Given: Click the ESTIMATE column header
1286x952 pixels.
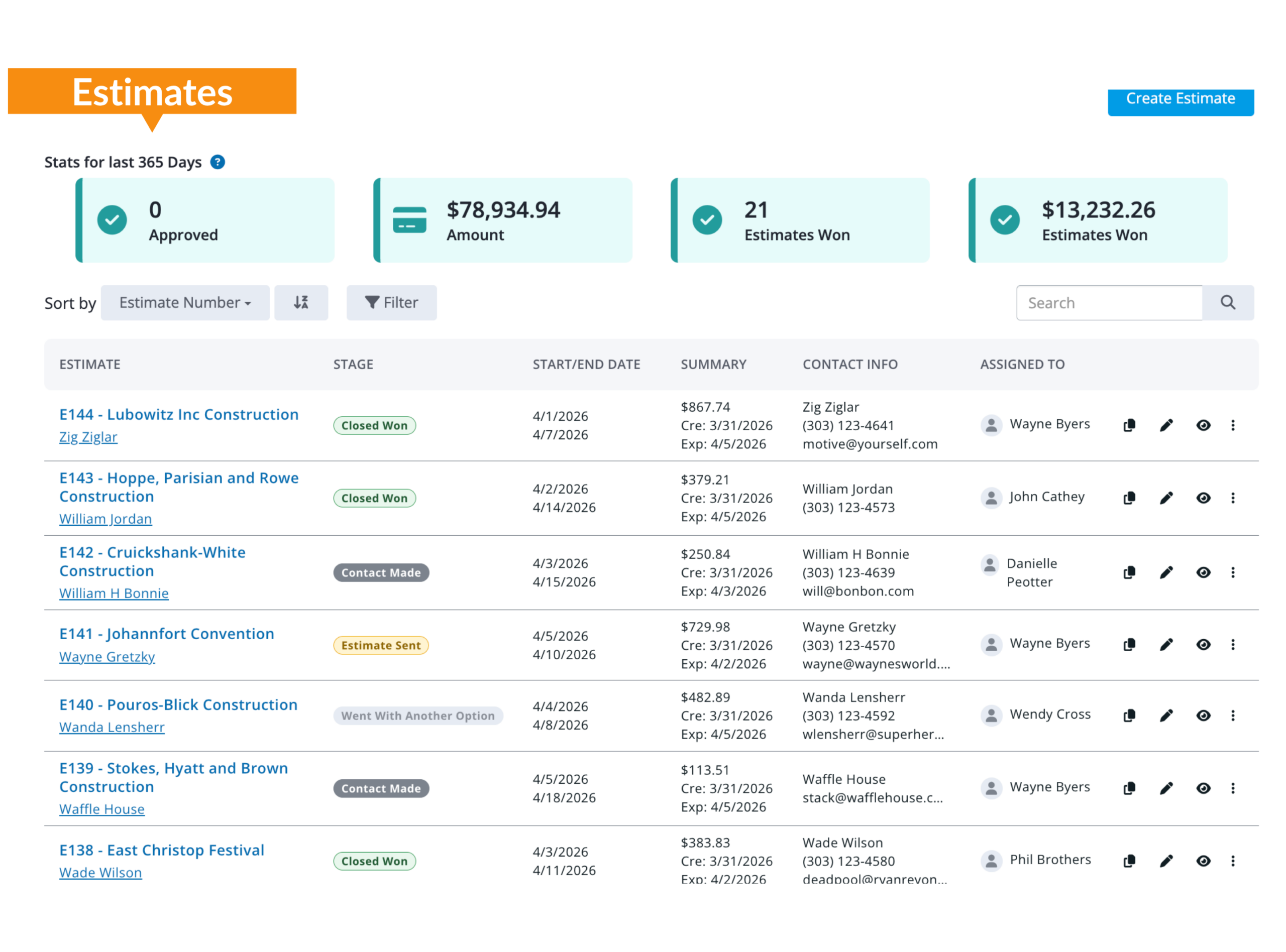Looking at the screenshot, I should pos(90,364).
